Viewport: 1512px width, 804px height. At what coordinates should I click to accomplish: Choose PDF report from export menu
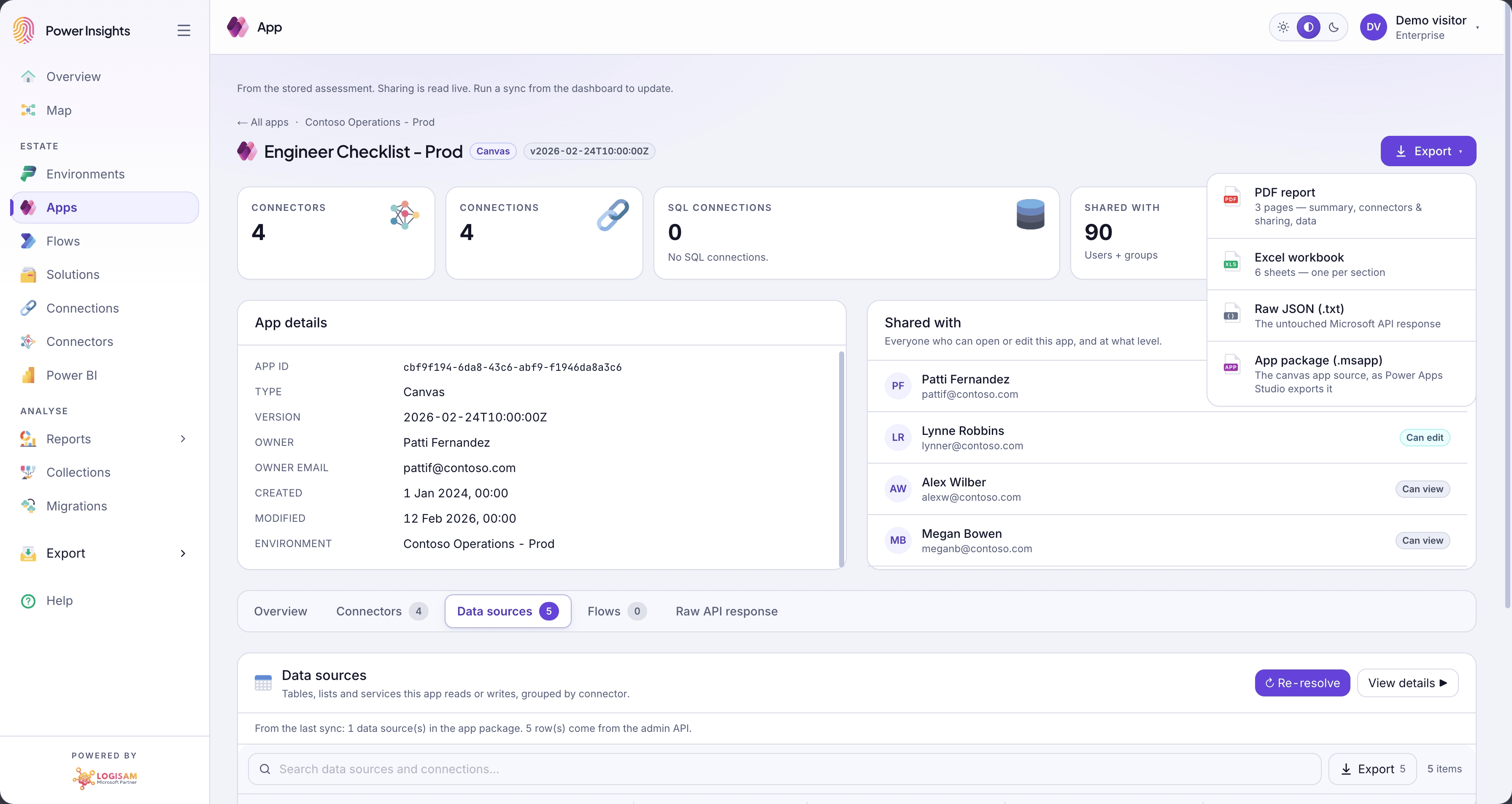coord(1341,206)
